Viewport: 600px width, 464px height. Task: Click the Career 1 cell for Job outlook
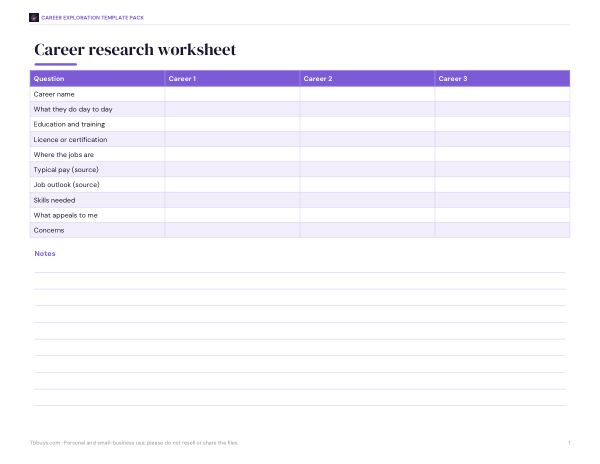point(232,184)
